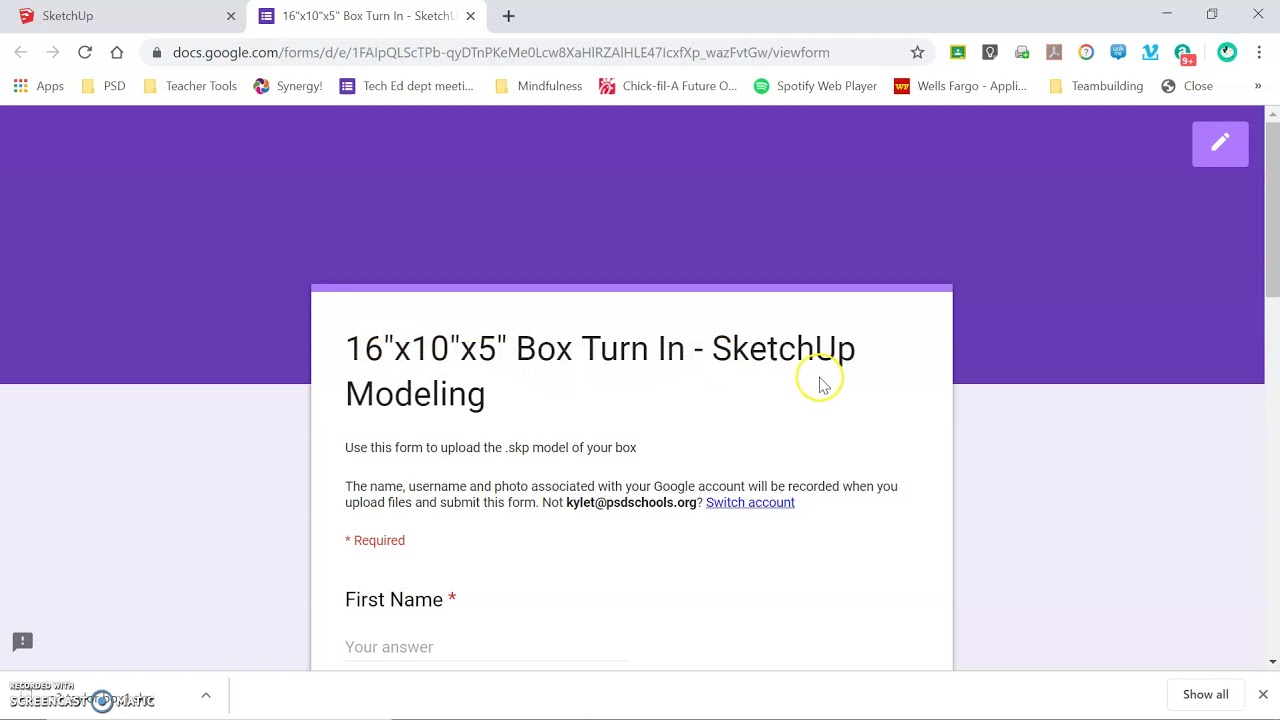Open the Wells Fargo bookmark
The width and height of the screenshot is (1280, 720).
tap(961, 86)
